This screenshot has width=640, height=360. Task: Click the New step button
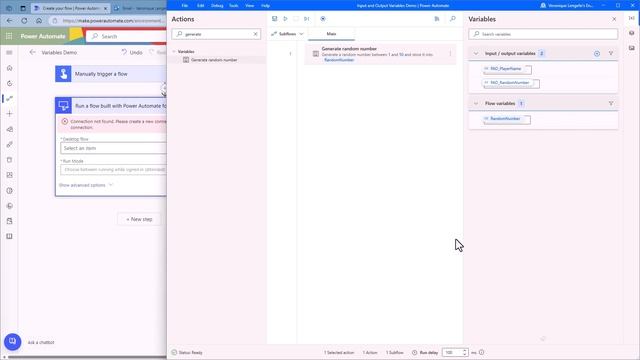[139, 219]
